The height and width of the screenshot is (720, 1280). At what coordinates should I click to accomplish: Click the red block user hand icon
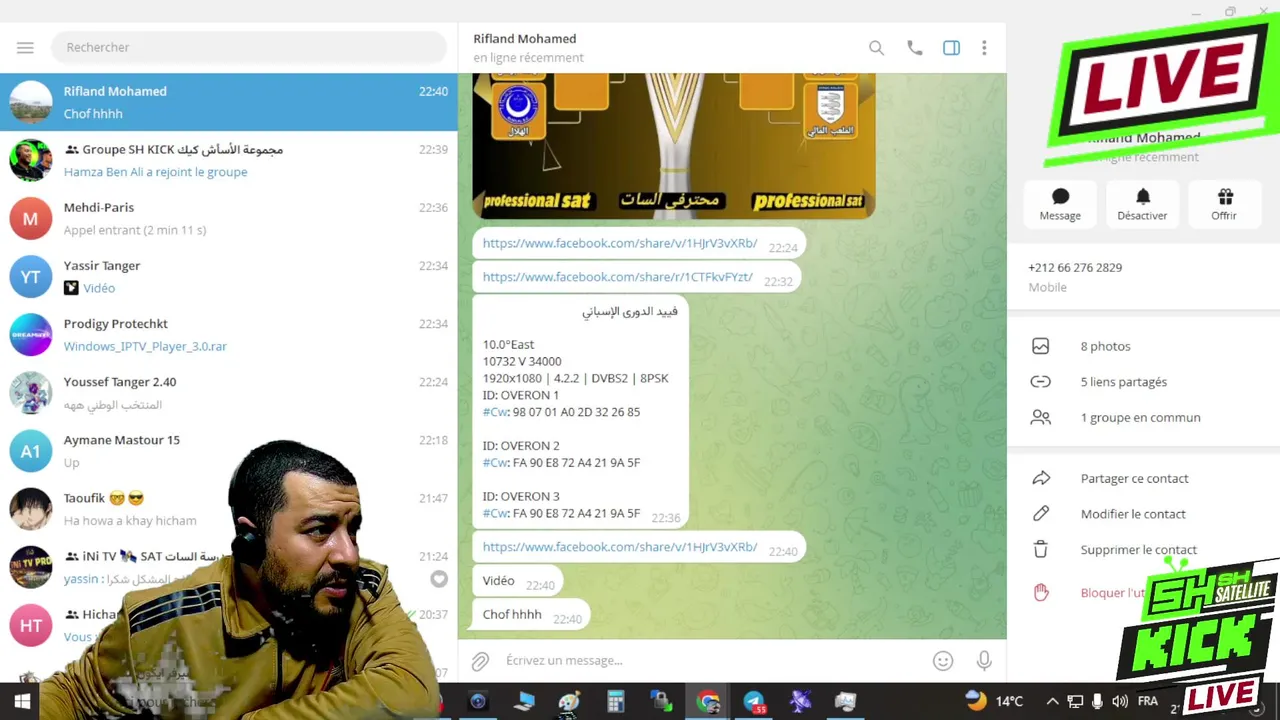coord(1041,593)
